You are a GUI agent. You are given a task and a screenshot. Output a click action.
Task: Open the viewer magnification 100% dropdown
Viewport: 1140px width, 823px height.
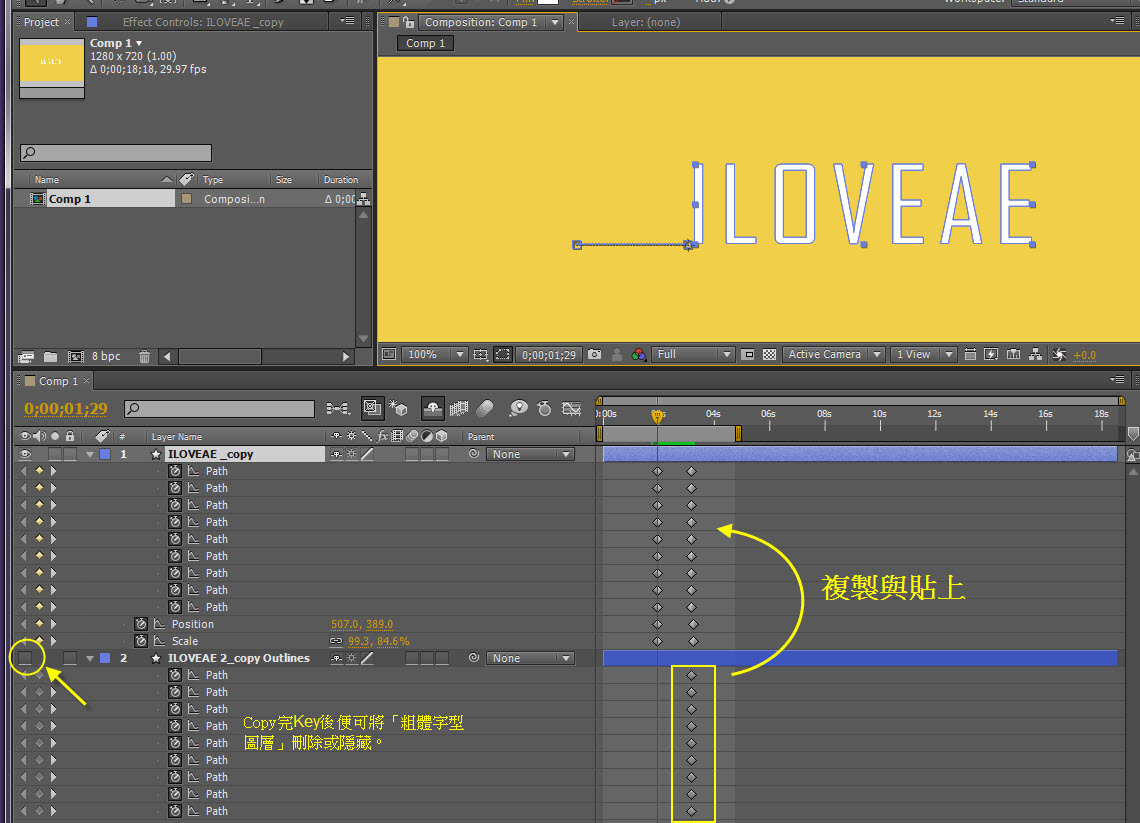point(435,355)
